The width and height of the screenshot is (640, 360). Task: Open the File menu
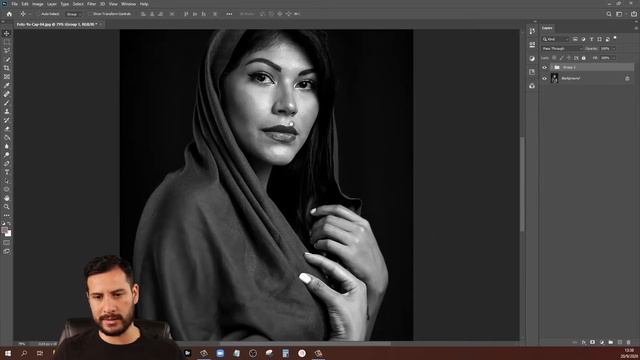(14, 4)
